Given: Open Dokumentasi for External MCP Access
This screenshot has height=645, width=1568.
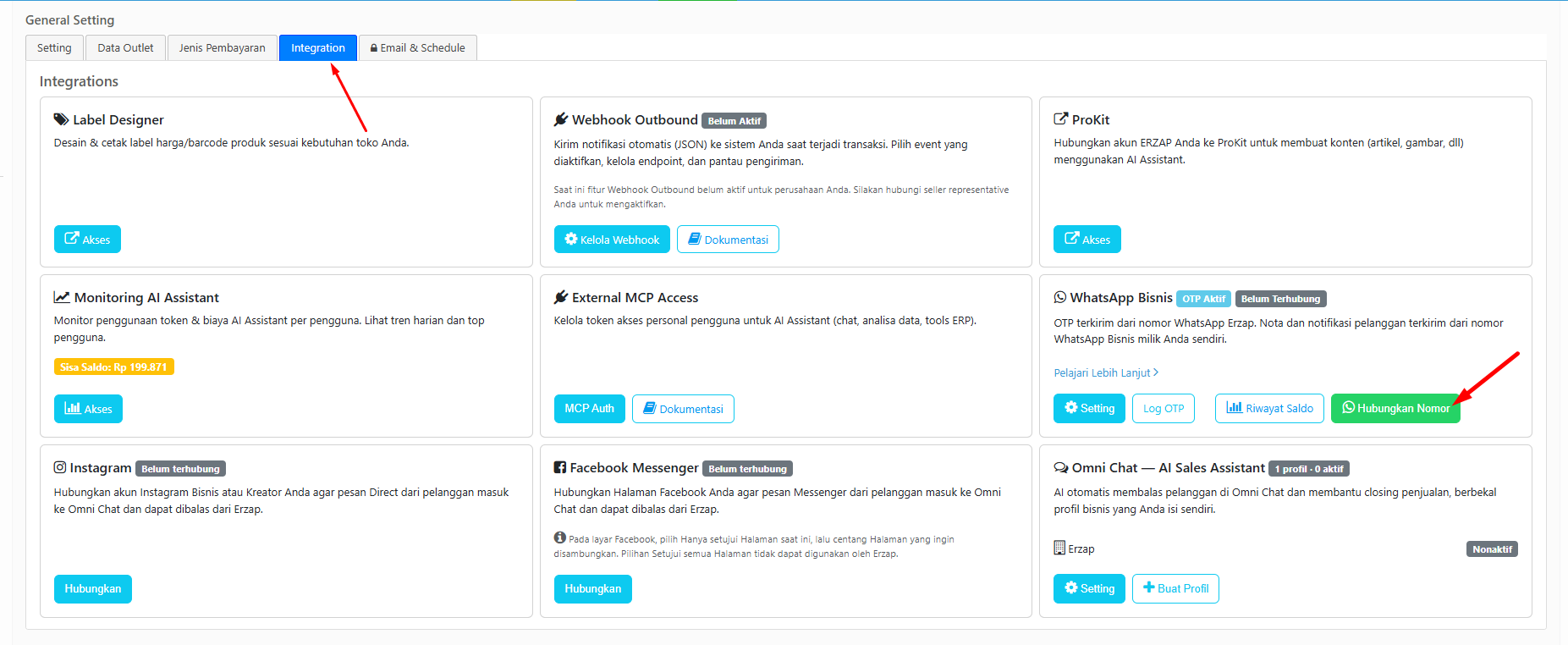Looking at the screenshot, I should click(683, 409).
